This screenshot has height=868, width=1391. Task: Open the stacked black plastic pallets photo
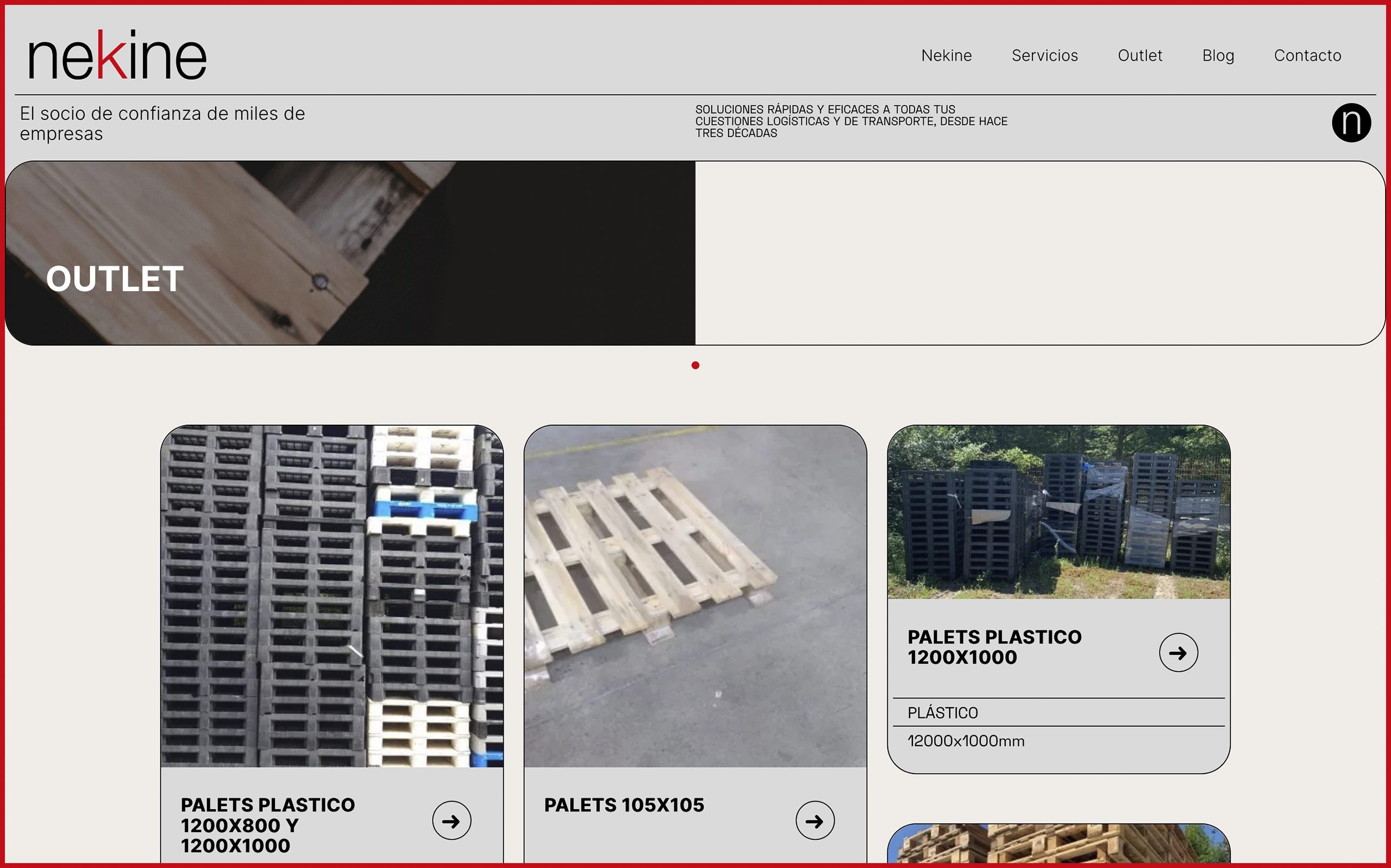point(332,596)
